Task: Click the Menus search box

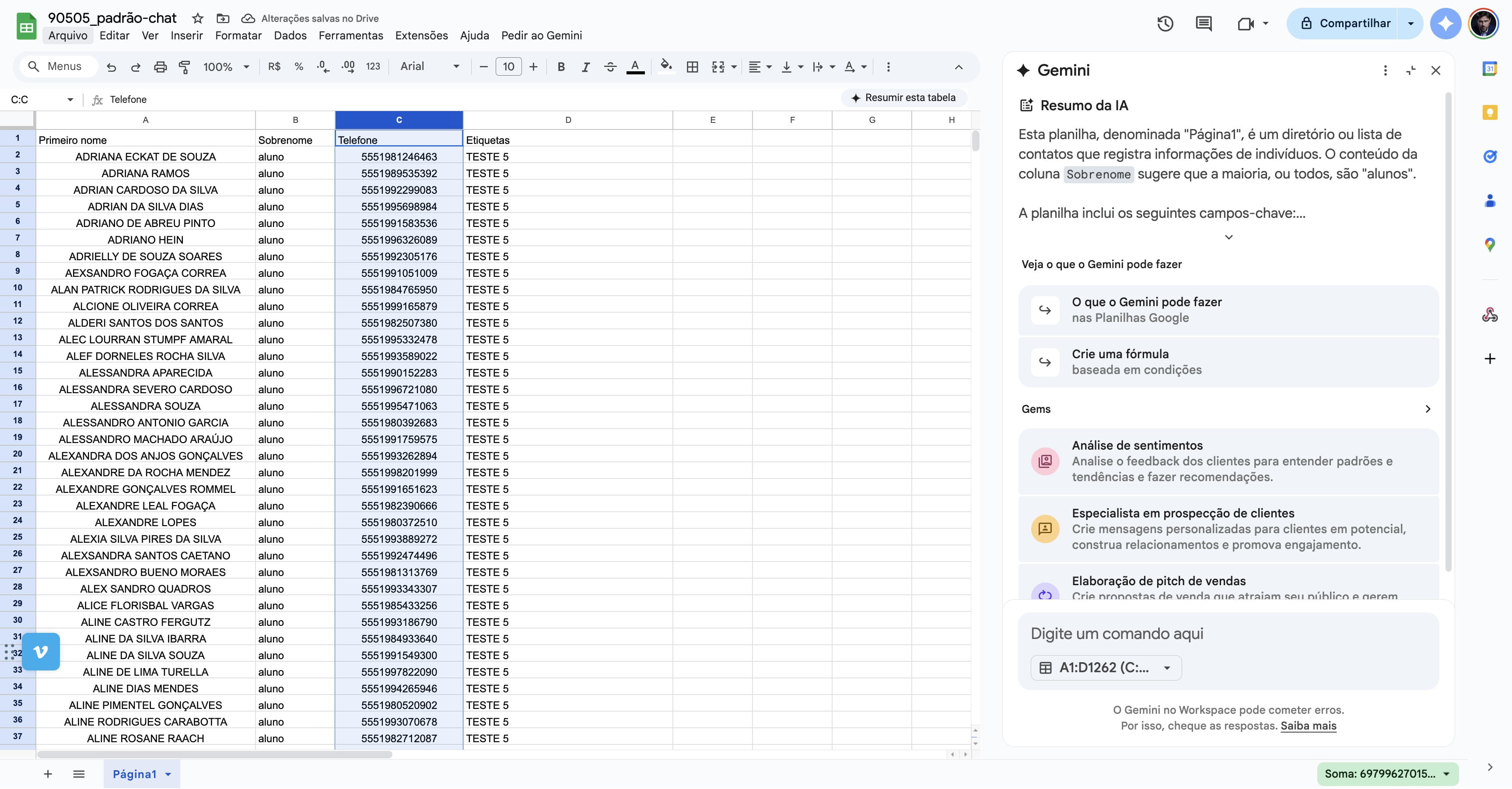Action: [58, 66]
